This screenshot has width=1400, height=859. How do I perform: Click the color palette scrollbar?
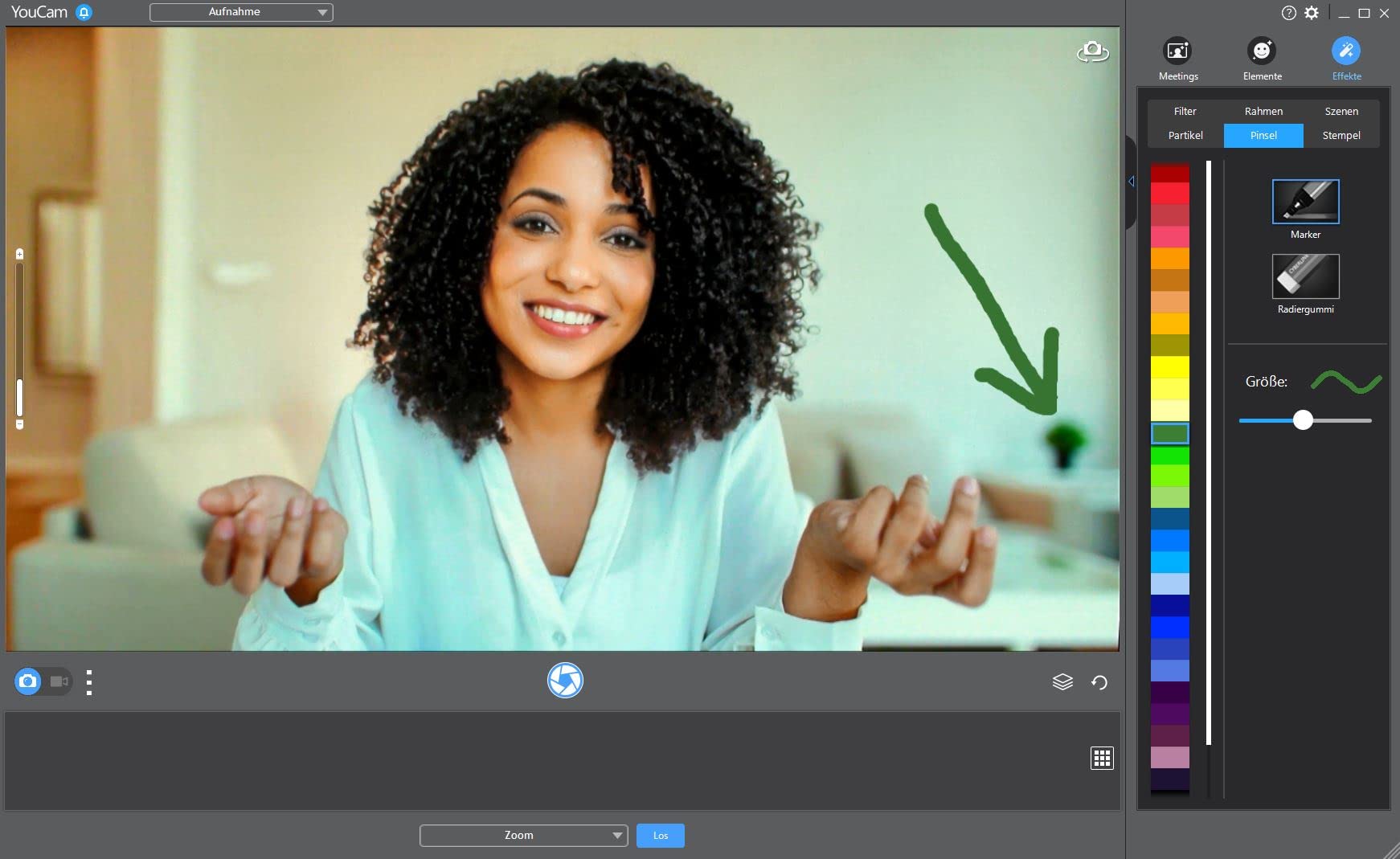pyautogui.click(x=1209, y=452)
